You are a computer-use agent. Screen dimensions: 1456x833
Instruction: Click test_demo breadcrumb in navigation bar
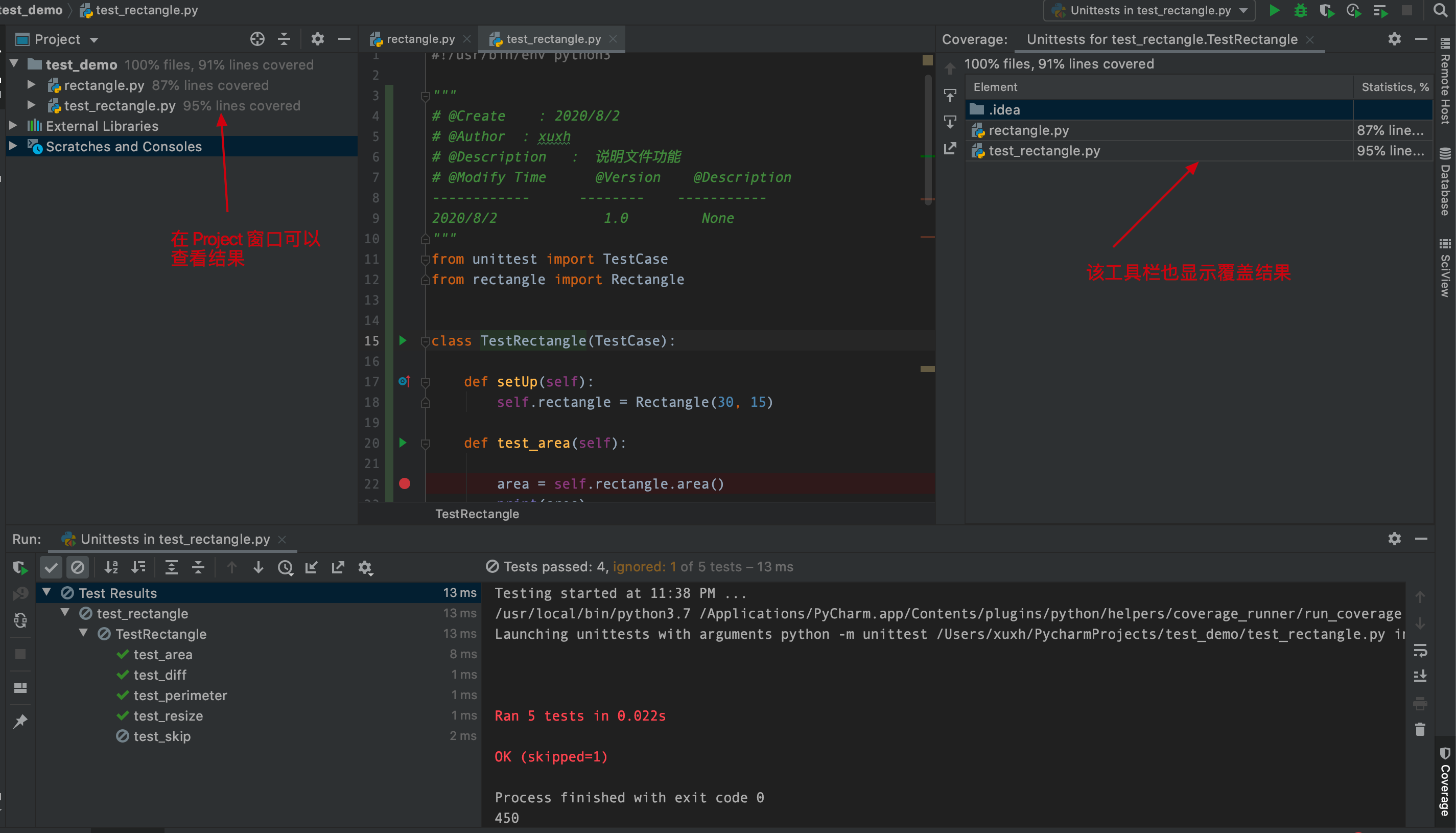[32, 10]
